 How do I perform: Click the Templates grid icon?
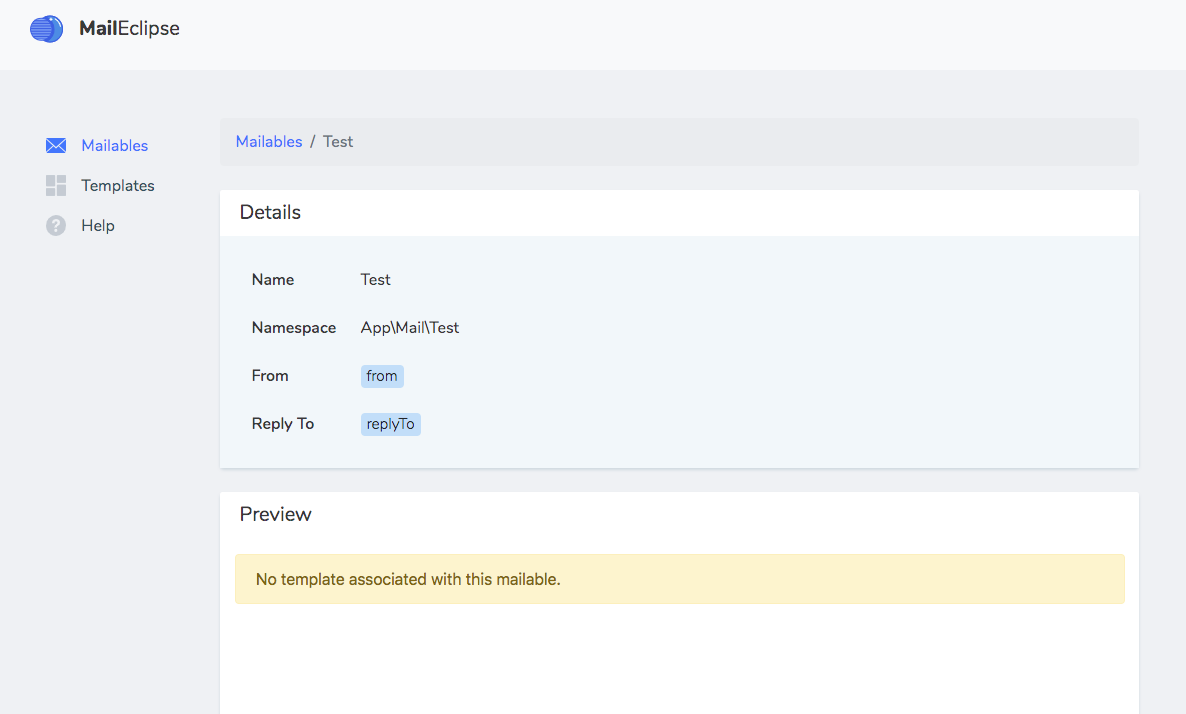pyautogui.click(x=56, y=185)
